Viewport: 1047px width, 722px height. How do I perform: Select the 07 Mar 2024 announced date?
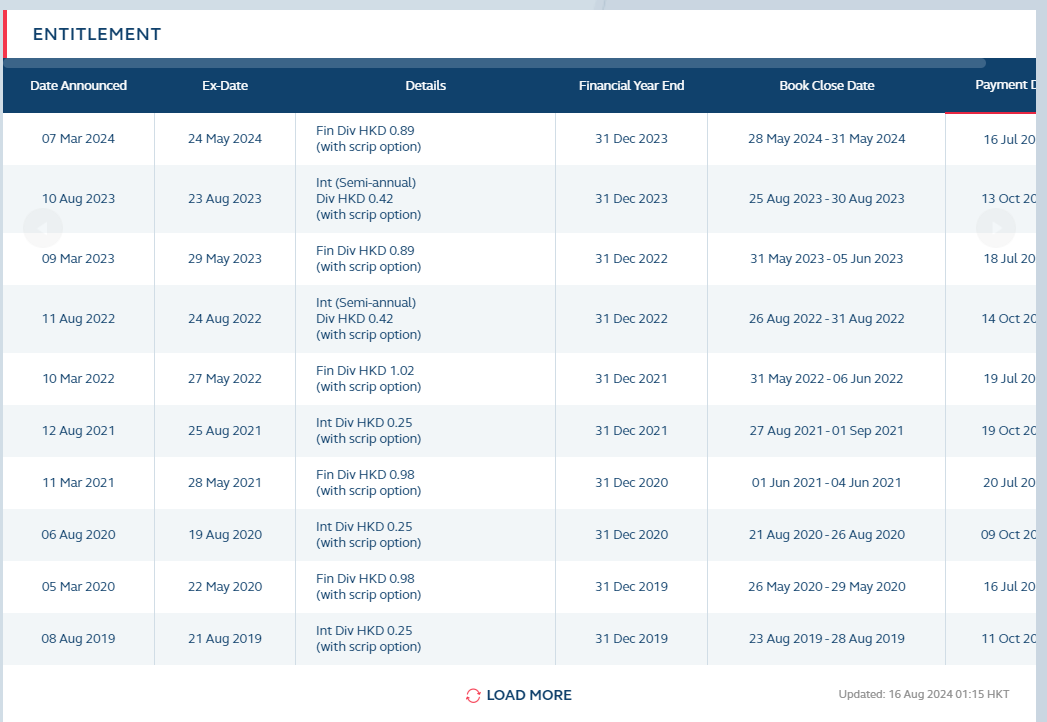pyautogui.click(x=78, y=138)
